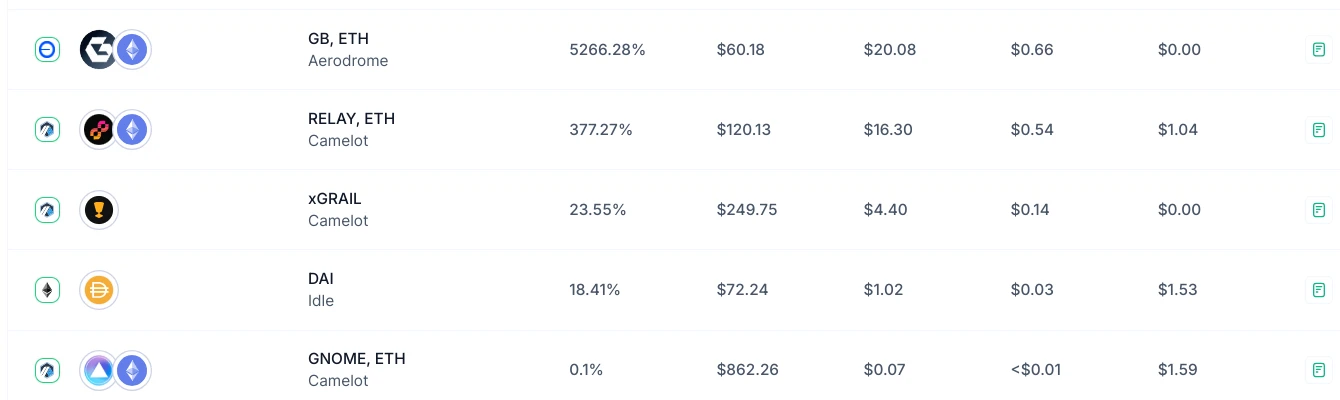This screenshot has height=400, width=1340.
Task: Click the GB token logo
Action: tap(99, 49)
